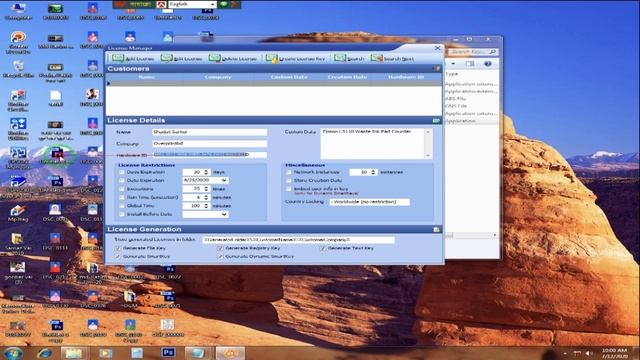
Task: Open the media player taskbar icon
Action: point(105,353)
